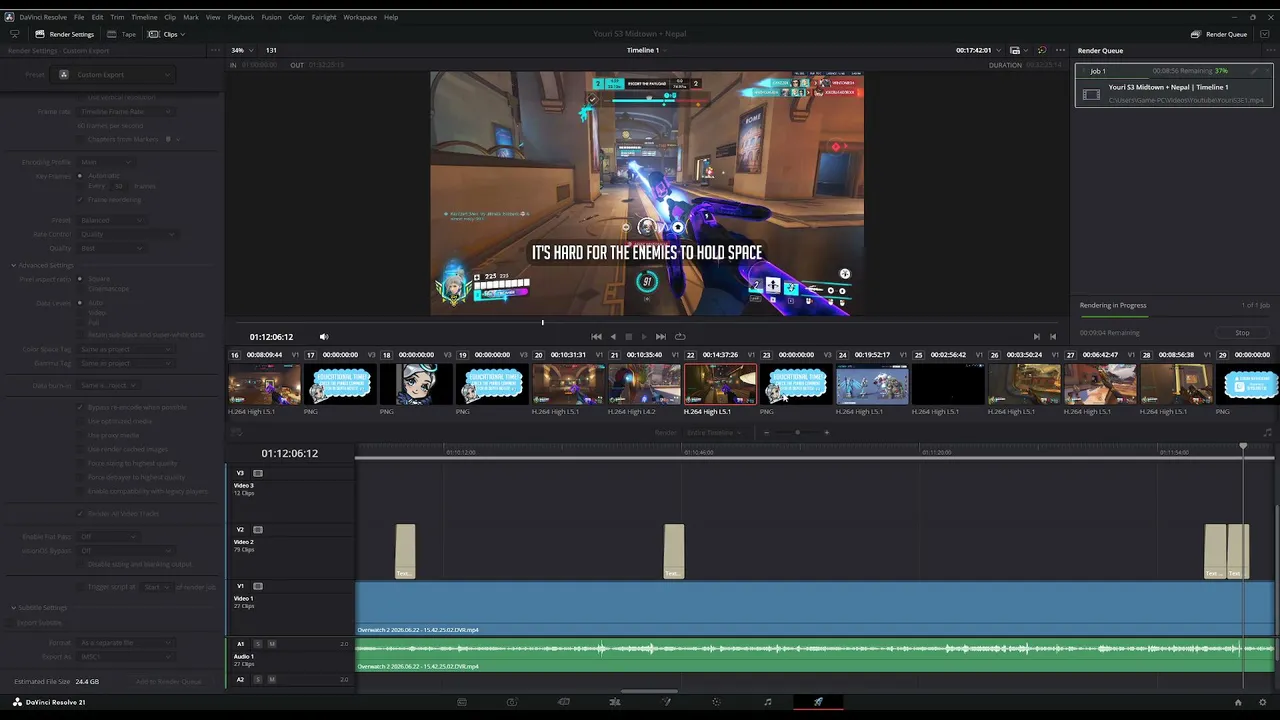The image size is (1280, 720).
Task: Open the Timeline 1 name dropdown
Action: [645, 50]
